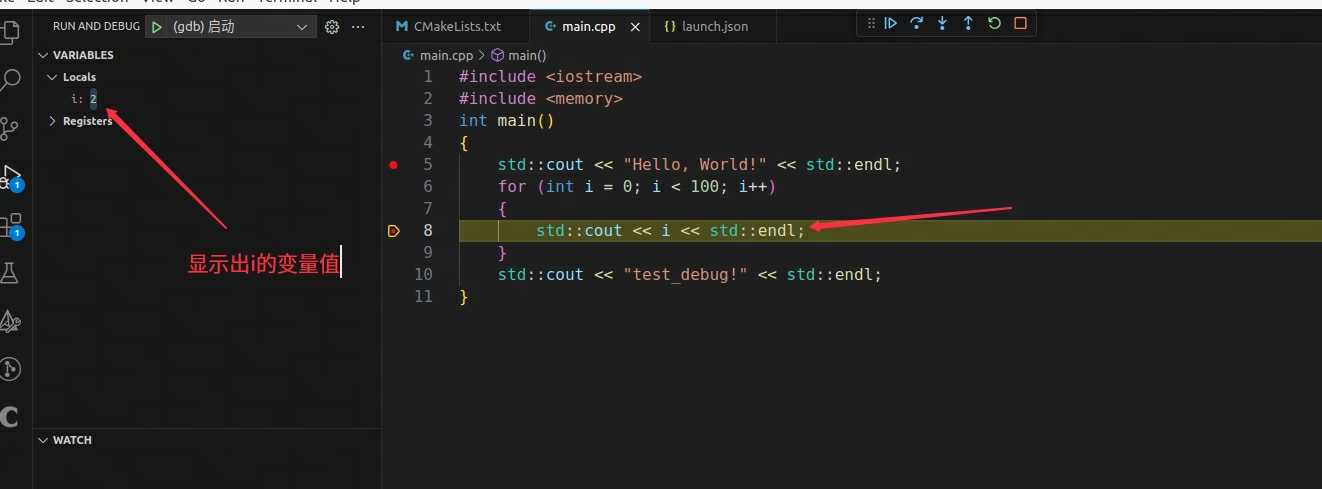The height and width of the screenshot is (489, 1322).
Task: Click #include <iostream> on line 1
Action: [550, 76]
